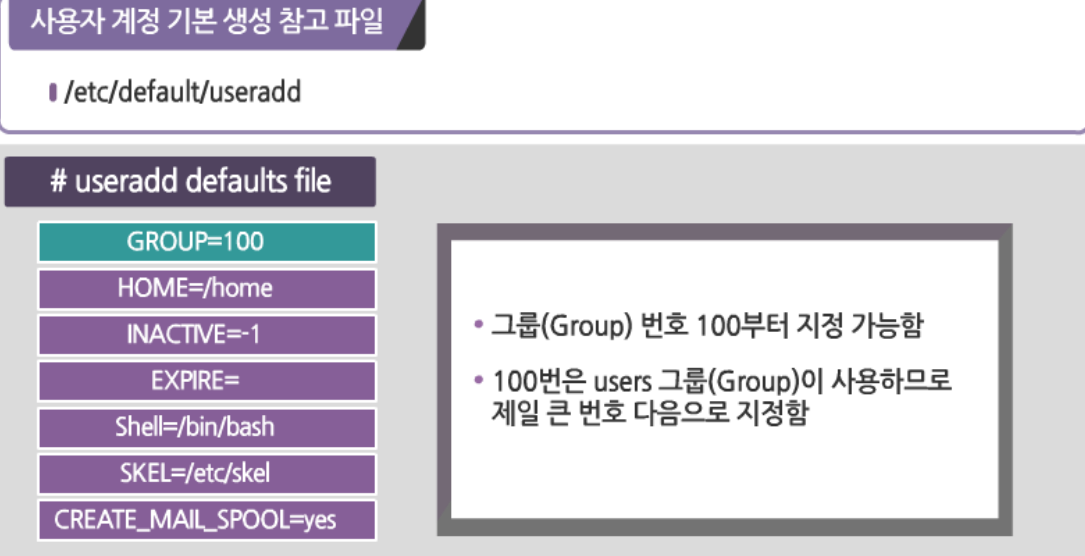
Task: Click the '제일 큰 번호 다음으로 지정함' line
Action: [x=649, y=414]
